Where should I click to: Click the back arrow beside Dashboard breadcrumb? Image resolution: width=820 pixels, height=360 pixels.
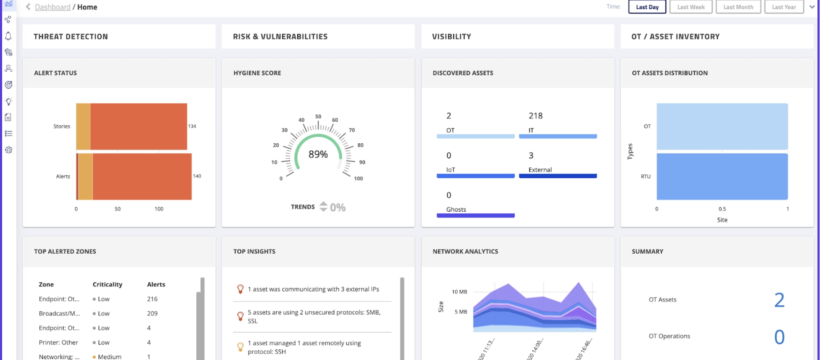click(x=28, y=7)
